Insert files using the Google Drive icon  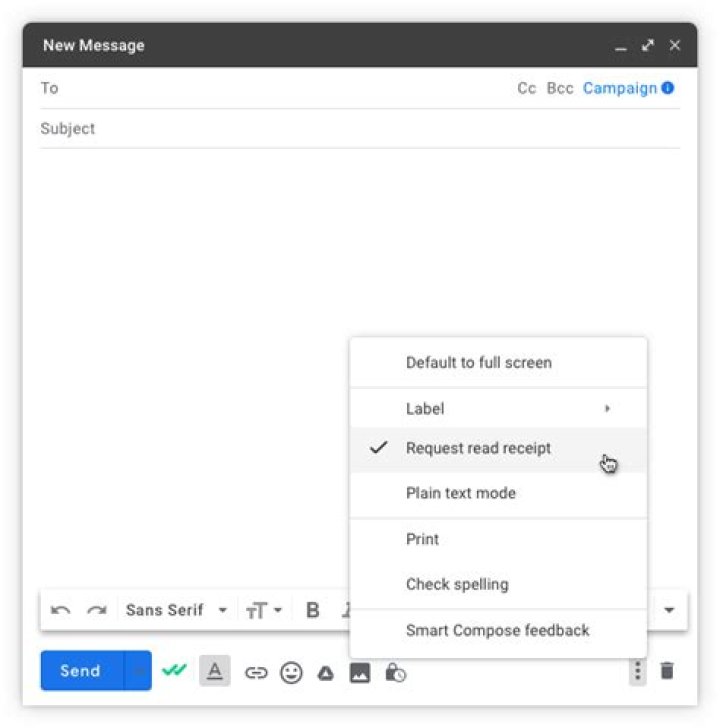click(x=325, y=673)
